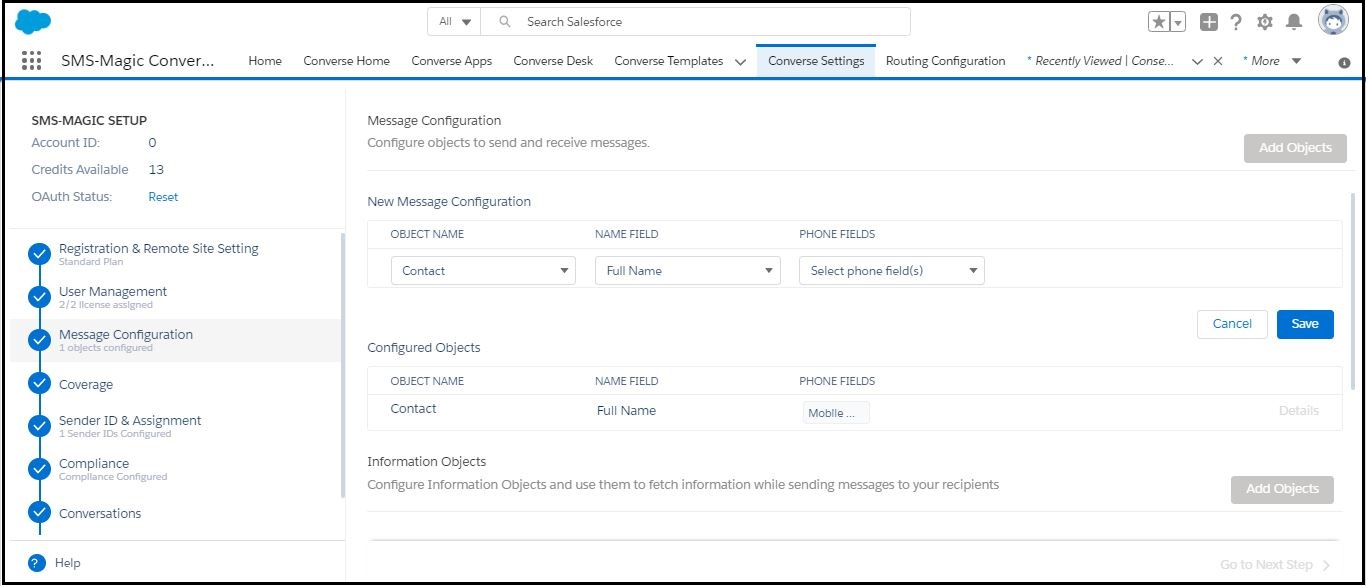Image resolution: width=1366 pixels, height=586 pixels.
Task: Click the Help question mark icon in the sidebar
Action: point(37,563)
